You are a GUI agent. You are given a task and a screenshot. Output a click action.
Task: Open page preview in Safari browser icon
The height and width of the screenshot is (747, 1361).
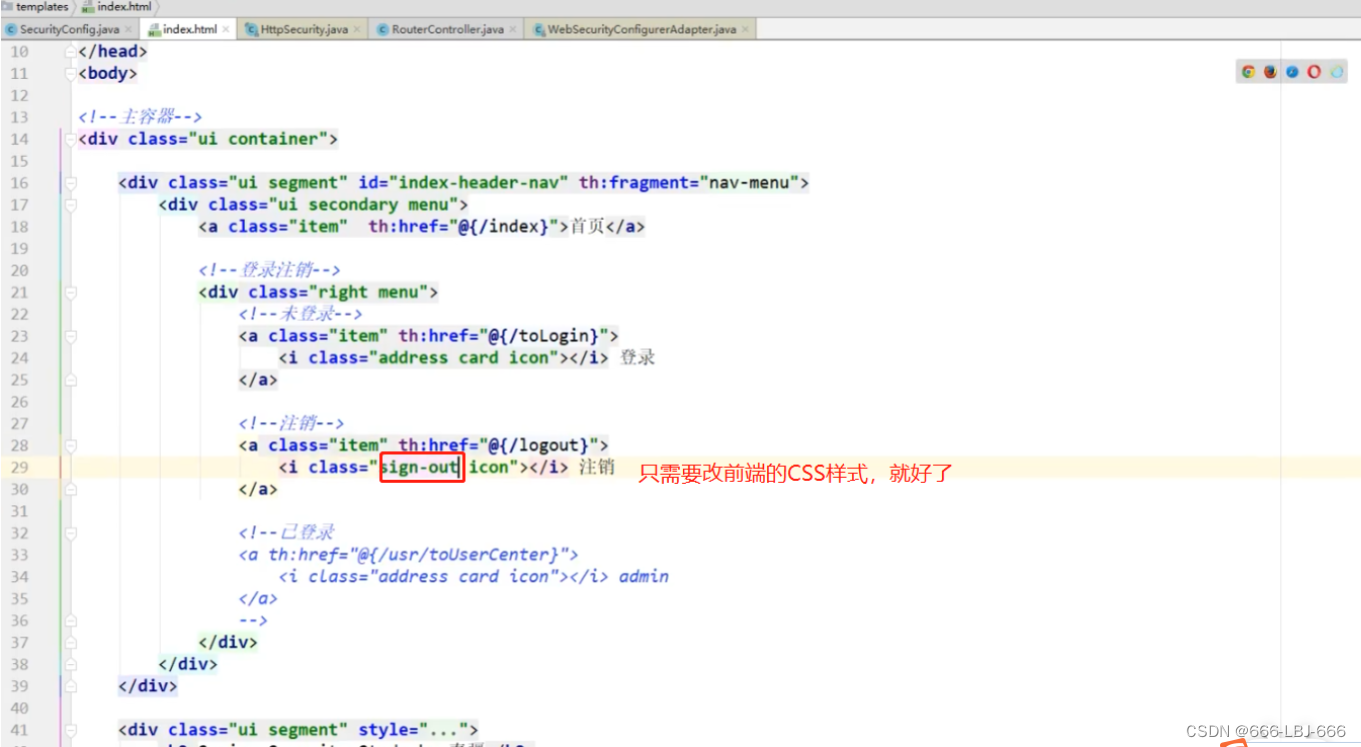pyautogui.click(x=1292, y=72)
